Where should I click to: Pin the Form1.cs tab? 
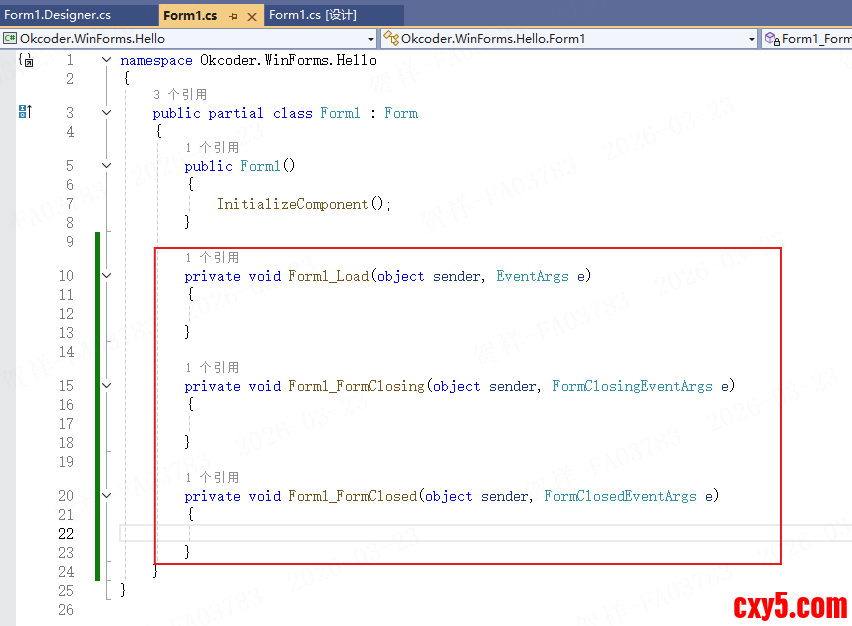(x=233, y=16)
